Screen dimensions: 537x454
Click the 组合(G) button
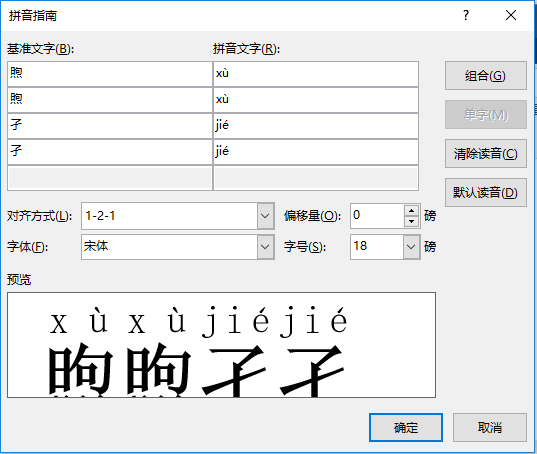click(485, 76)
